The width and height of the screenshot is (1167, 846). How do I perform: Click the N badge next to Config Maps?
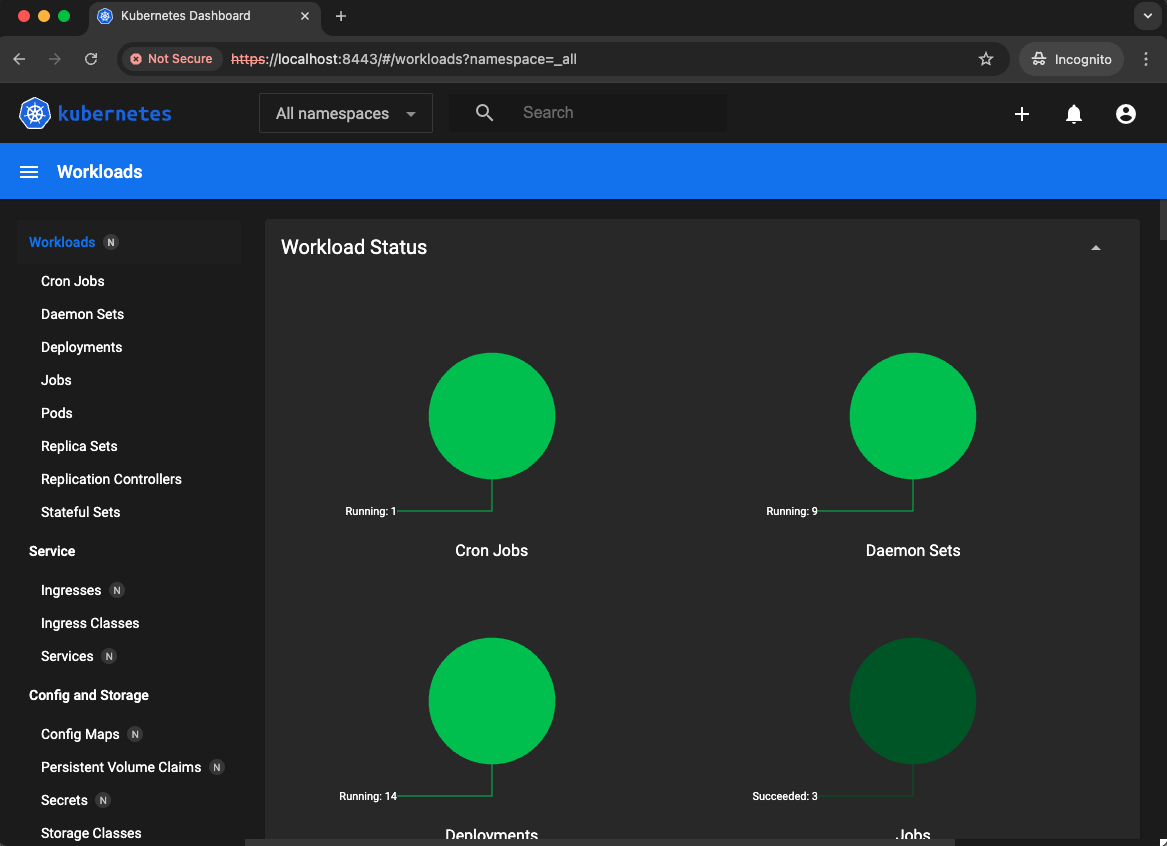click(135, 734)
